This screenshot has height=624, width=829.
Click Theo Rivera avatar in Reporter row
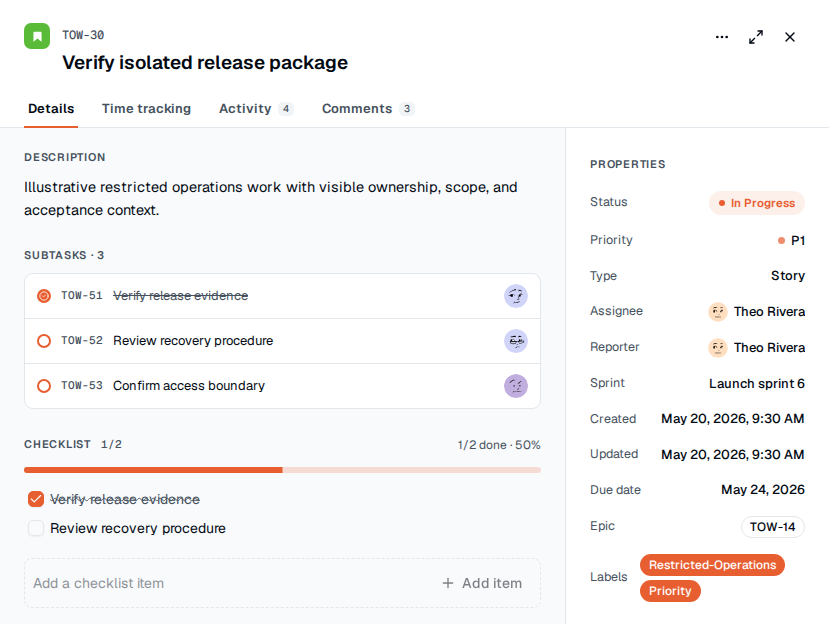coord(717,347)
